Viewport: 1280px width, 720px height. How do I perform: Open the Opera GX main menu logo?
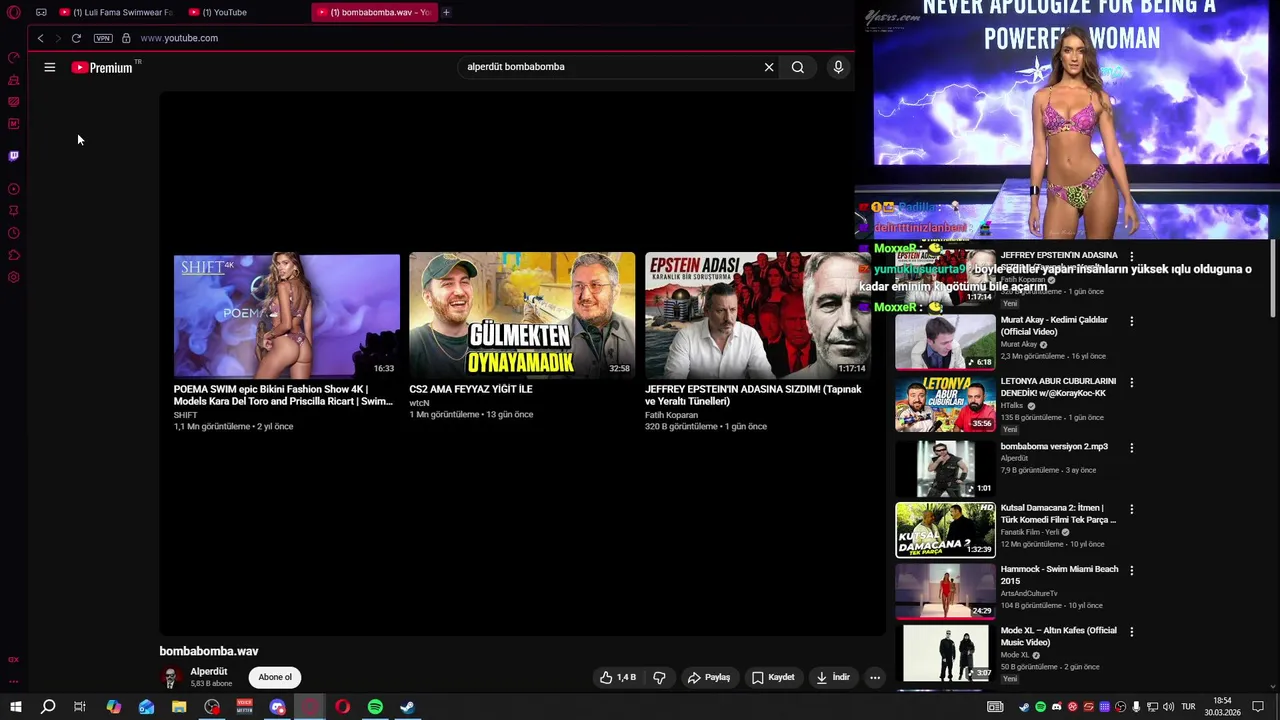click(14, 12)
